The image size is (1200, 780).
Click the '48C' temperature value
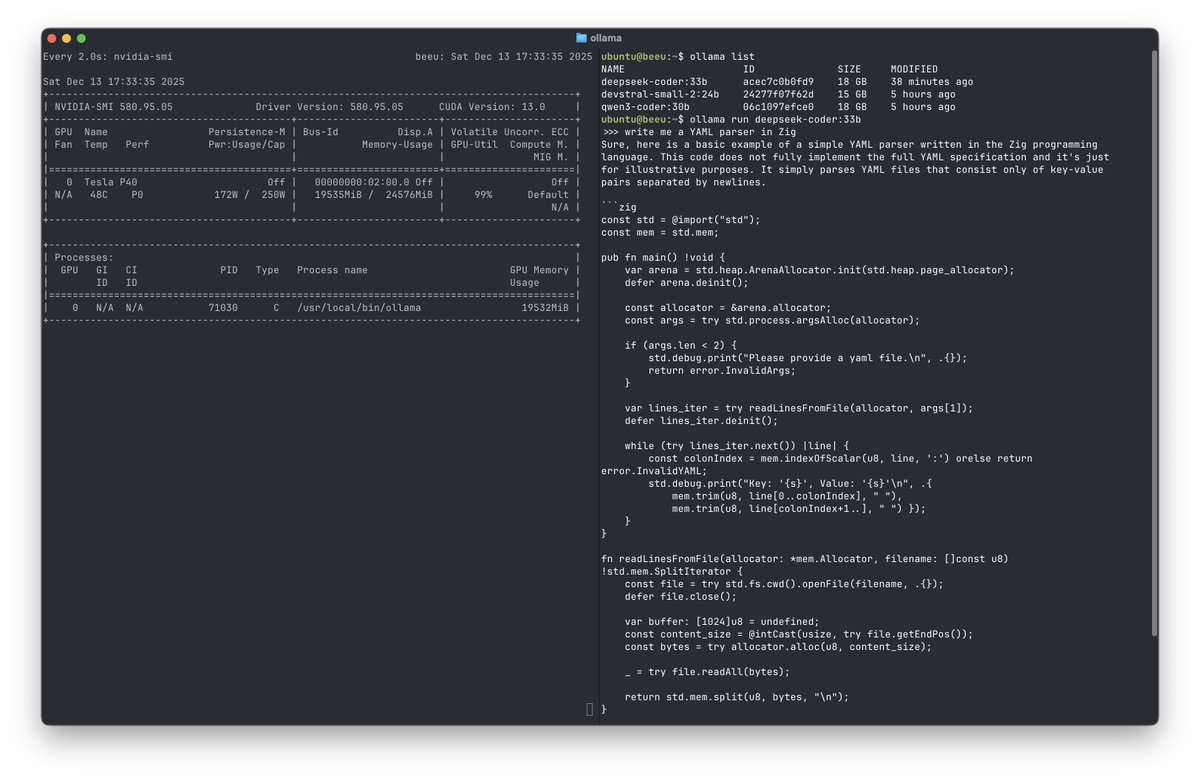[x=99, y=195]
